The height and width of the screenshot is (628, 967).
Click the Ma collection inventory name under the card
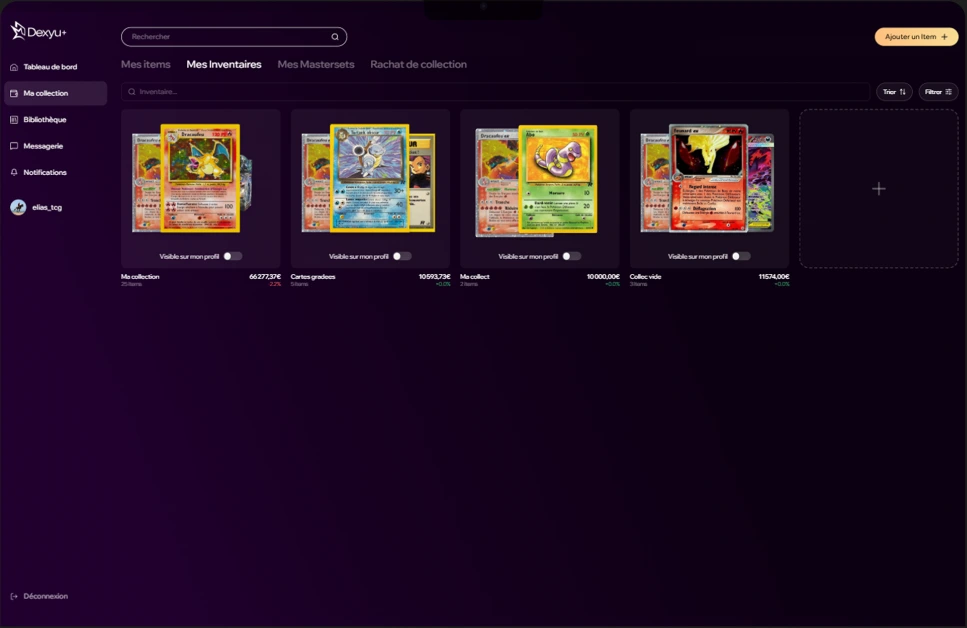point(140,277)
